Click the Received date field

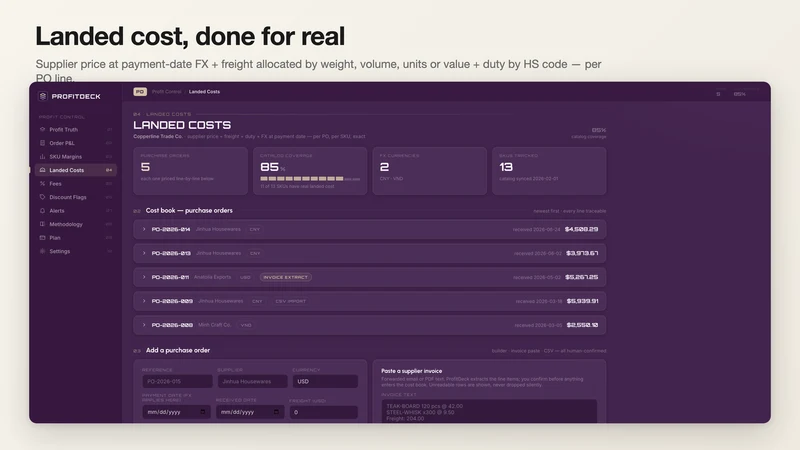(250, 412)
